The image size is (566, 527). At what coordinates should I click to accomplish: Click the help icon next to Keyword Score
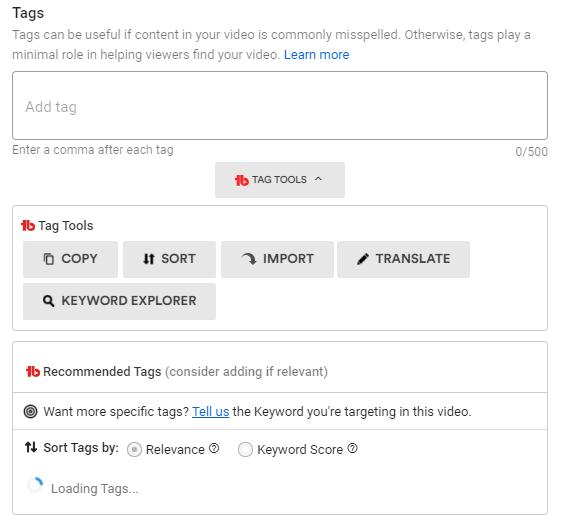pyautogui.click(x=352, y=448)
